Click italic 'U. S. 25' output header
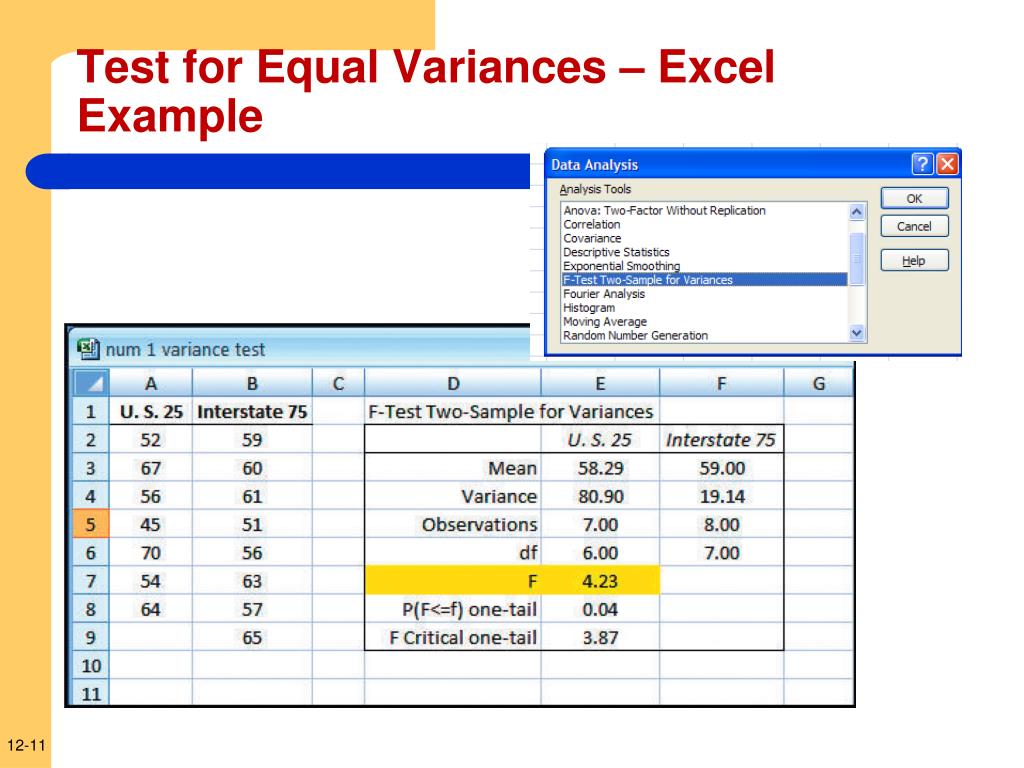Screen dimensions: 1024x768 (600, 440)
